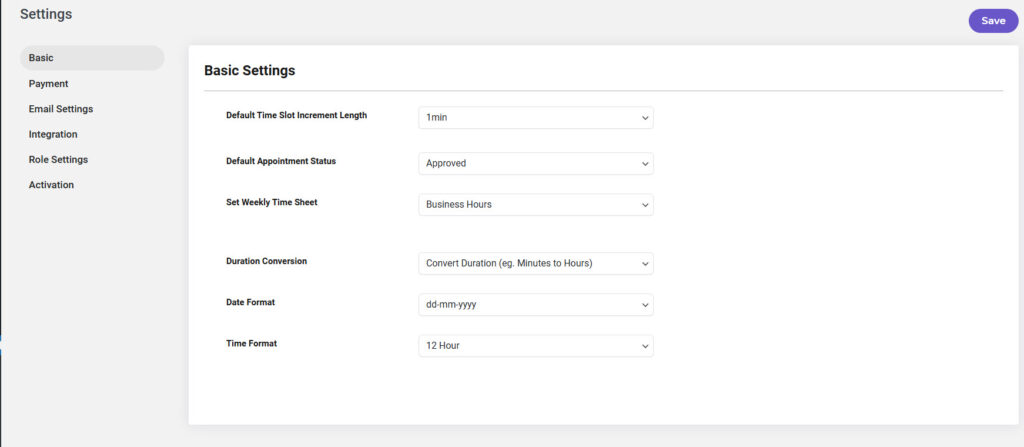The image size is (1024, 447).
Task: Click chevron on Convert Duration selector
Action: [645, 264]
